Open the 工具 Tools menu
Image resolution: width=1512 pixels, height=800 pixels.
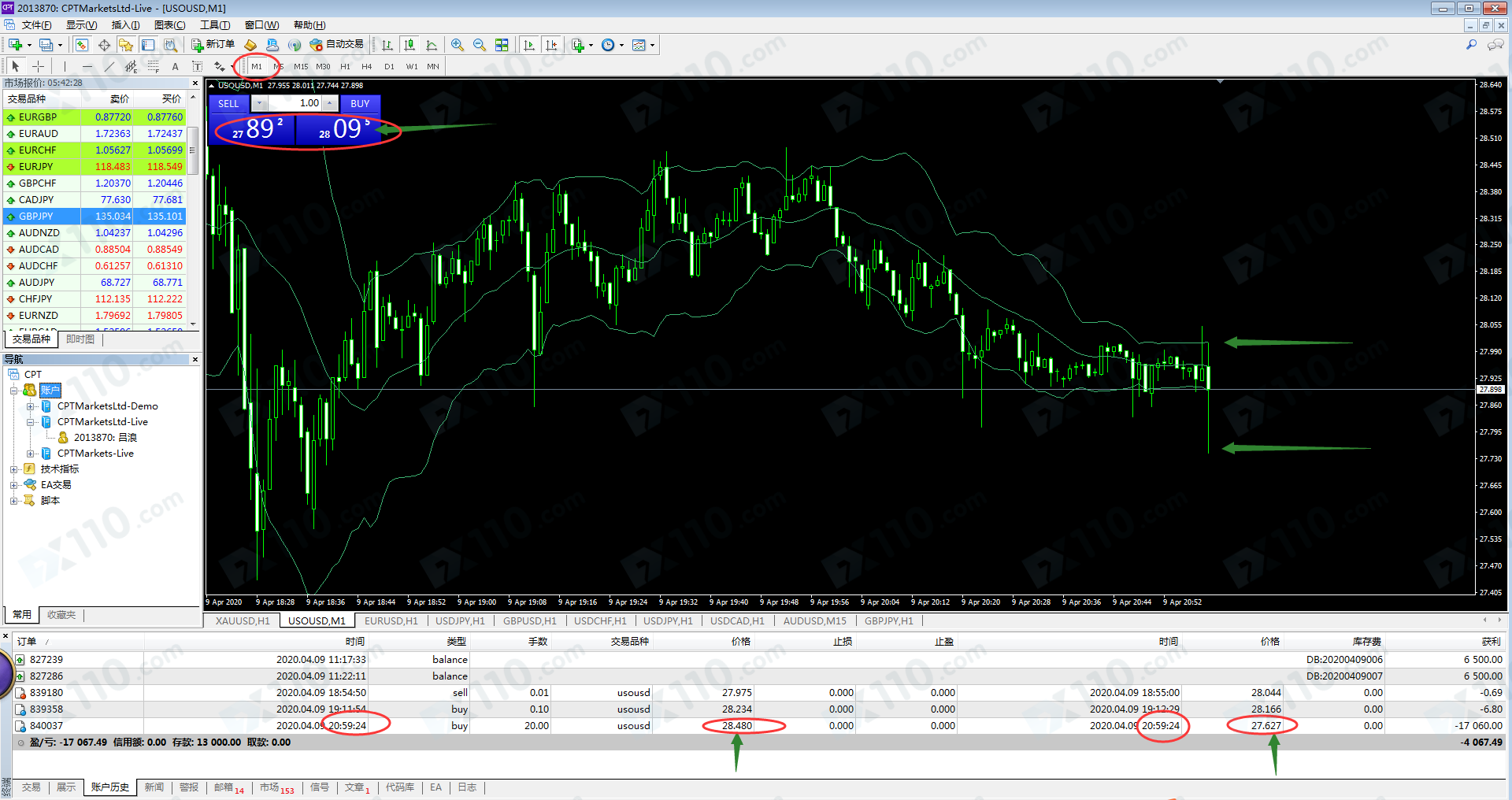coord(215,25)
